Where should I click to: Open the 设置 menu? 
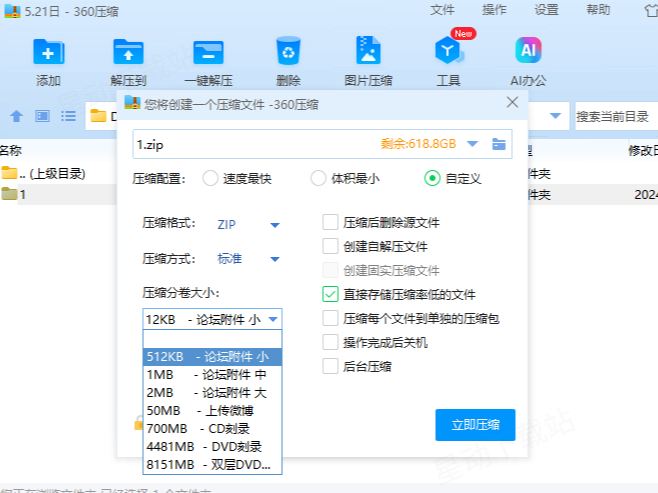[546, 10]
